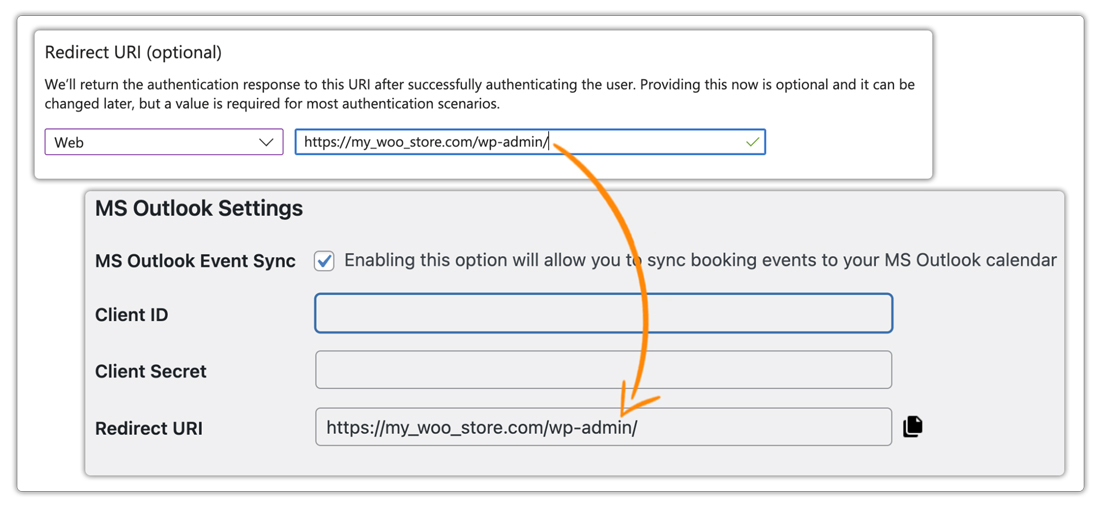1100x508 pixels.
Task: Click the 'MS Outlook Settings' heading
Action: [x=199, y=208]
